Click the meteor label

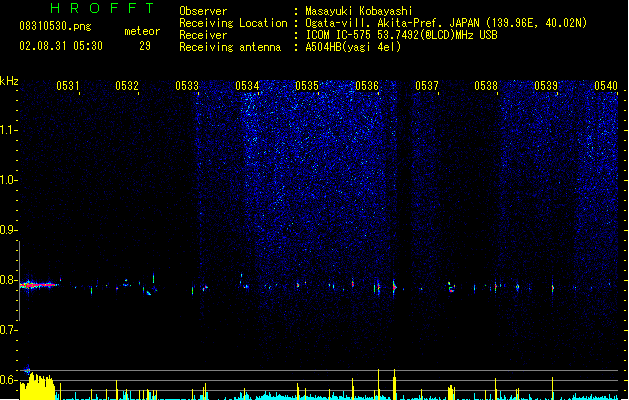pos(142,31)
